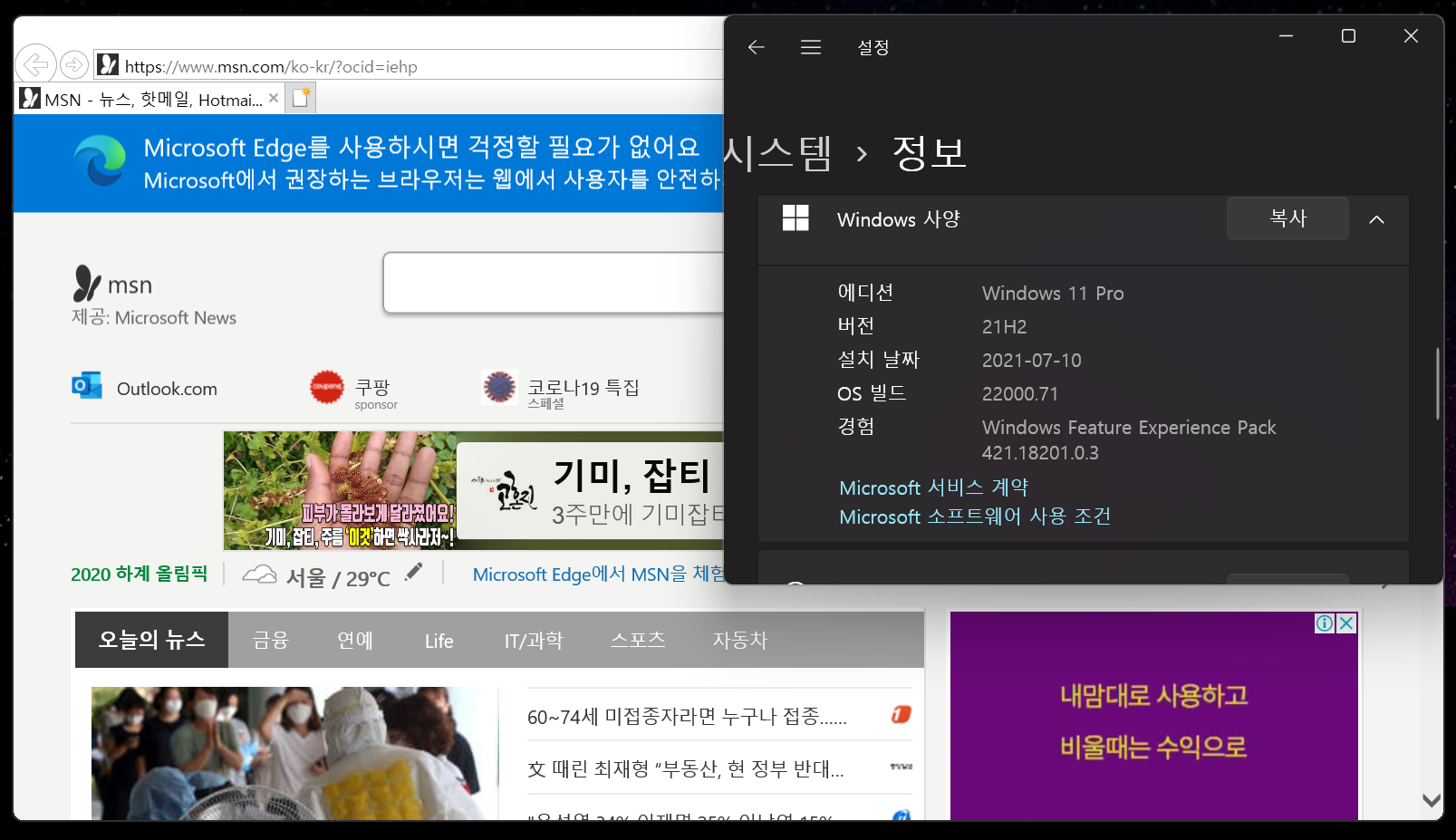Open the 2020 하계 올림픽 link
The width and height of the screenshot is (1456, 840).
coord(140,574)
